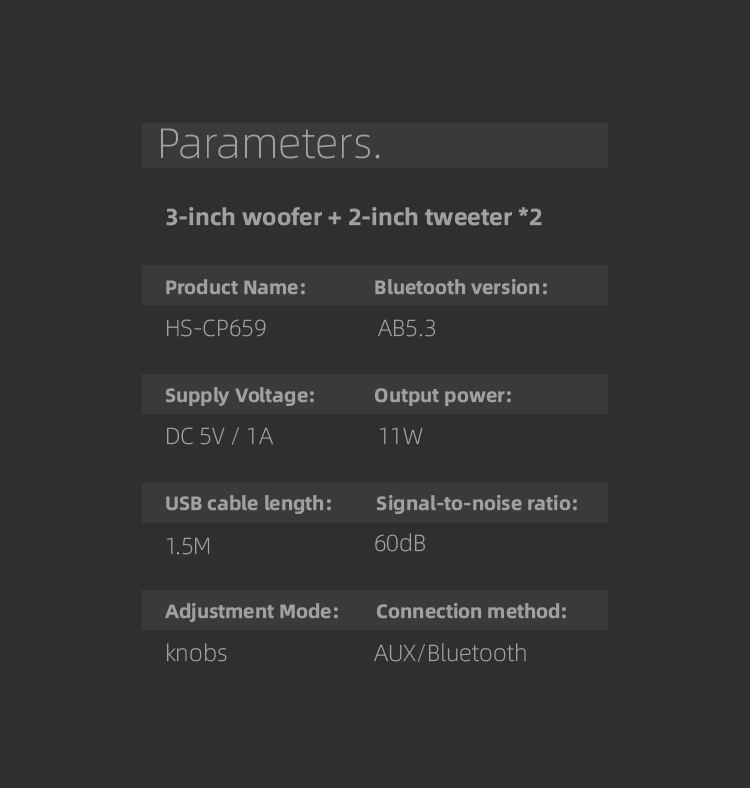Select the knobs adjustment value
This screenshot has height=788, width=750.
tap(196, 653)
